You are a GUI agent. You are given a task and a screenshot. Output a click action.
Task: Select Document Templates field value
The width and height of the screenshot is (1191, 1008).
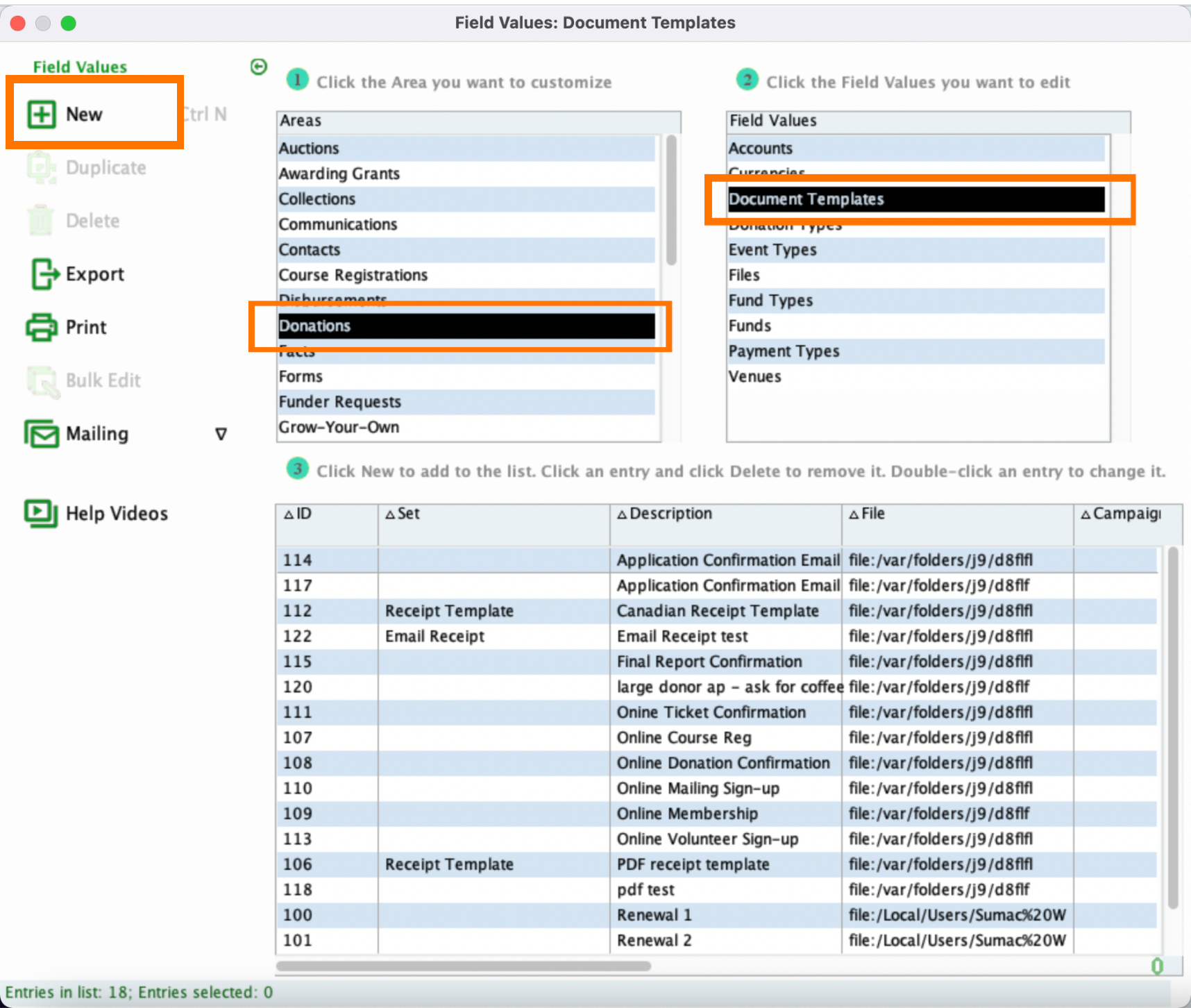click(x=915, y=199)
